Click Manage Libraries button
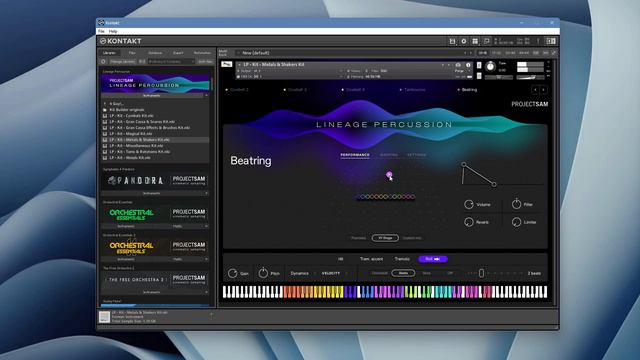640x360 pixels. click(123, 62)
